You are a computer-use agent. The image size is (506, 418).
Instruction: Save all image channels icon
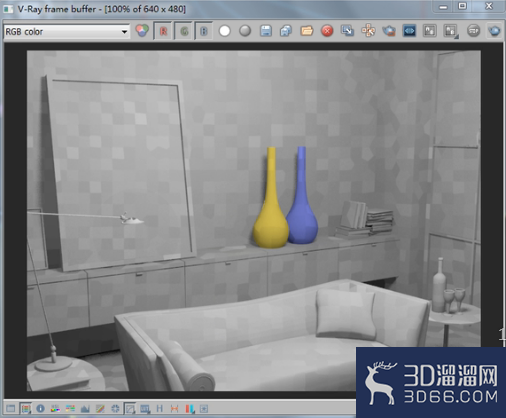coord(286,31)
